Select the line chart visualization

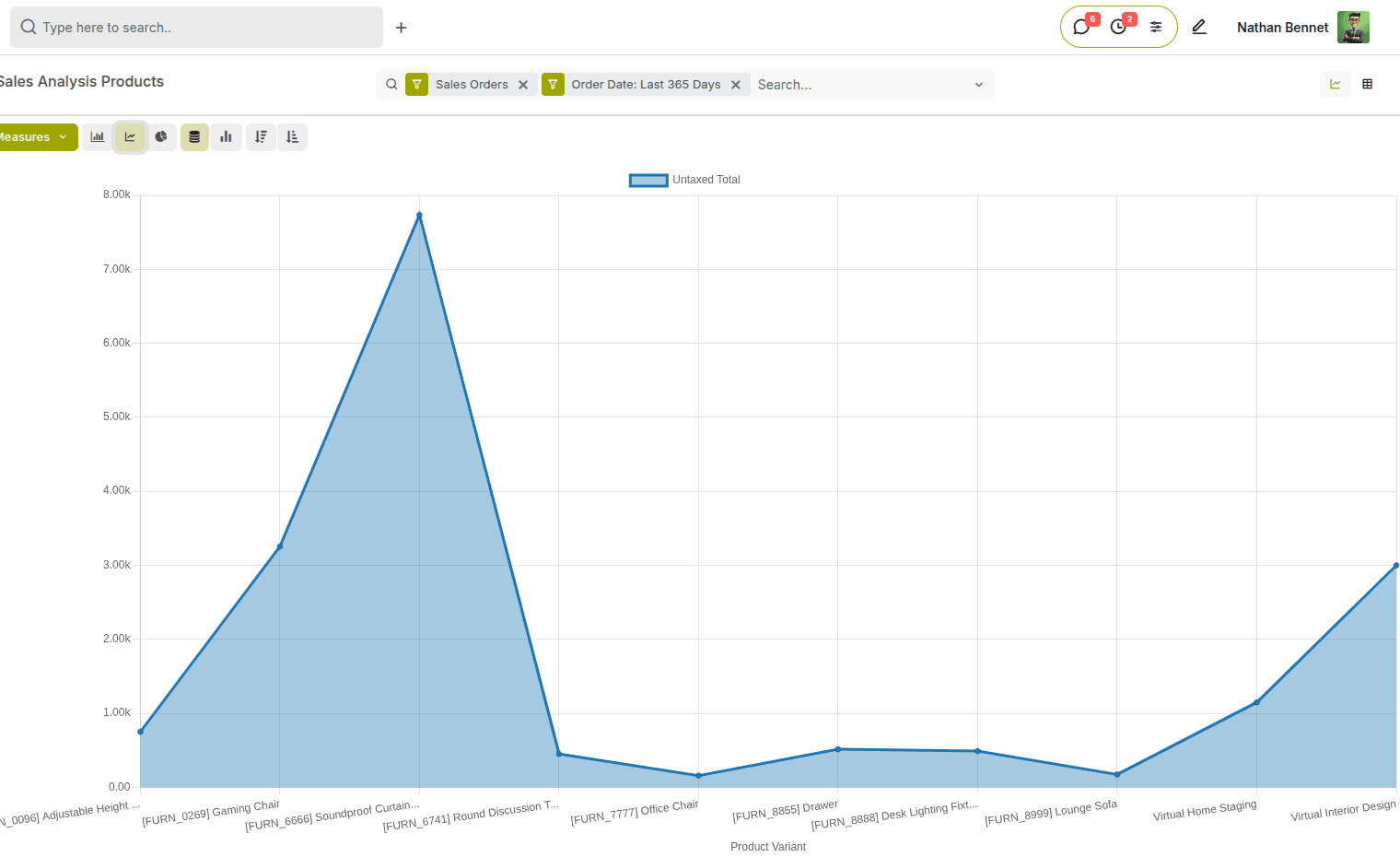tap(130, 136)
